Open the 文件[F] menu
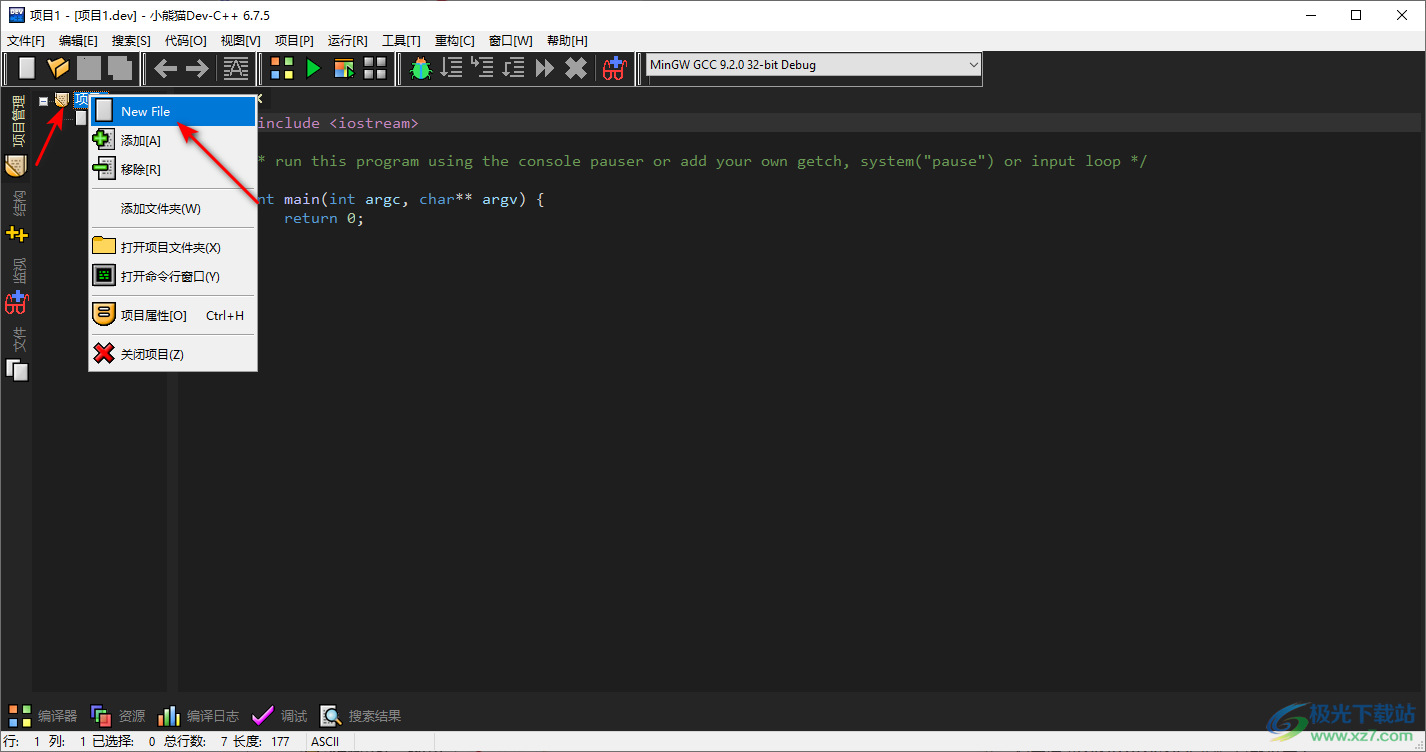 pyautogui.click(x=26, y=41)
